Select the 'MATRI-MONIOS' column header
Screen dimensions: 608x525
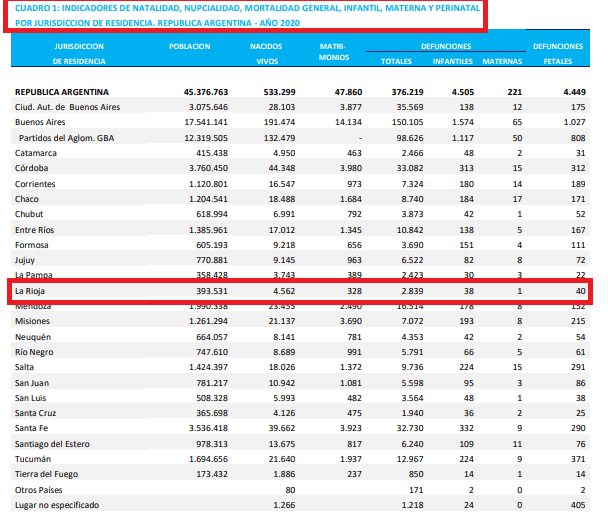[x=333, y=52]
